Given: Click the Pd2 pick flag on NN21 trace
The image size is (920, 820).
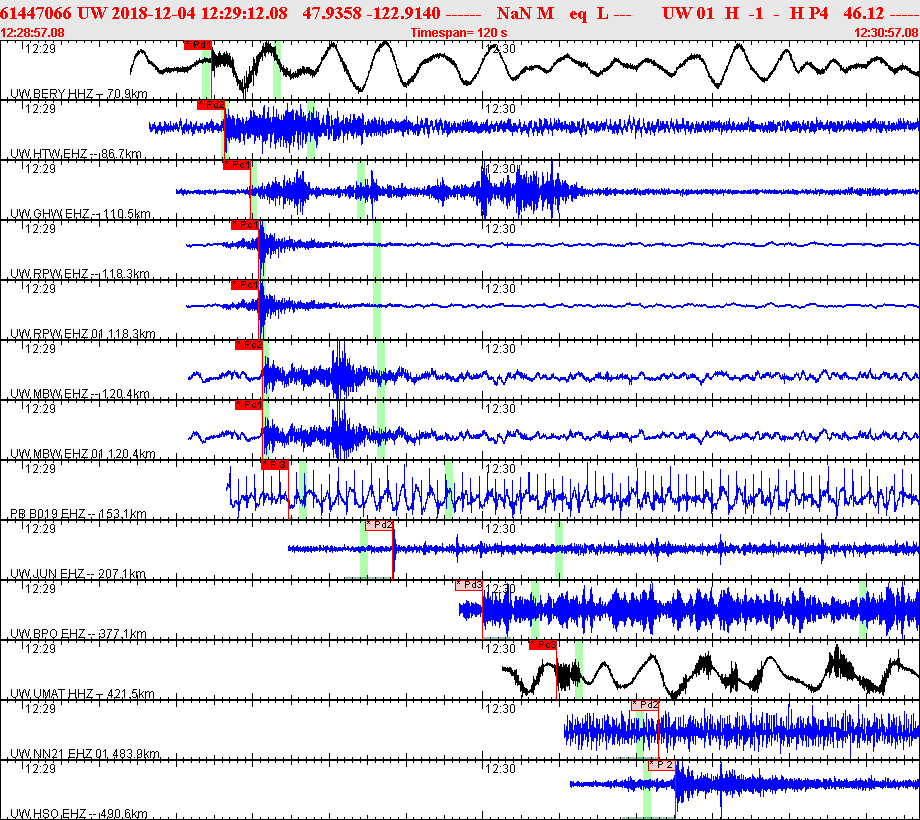Looking at the screenshot, I should (645, 705).
